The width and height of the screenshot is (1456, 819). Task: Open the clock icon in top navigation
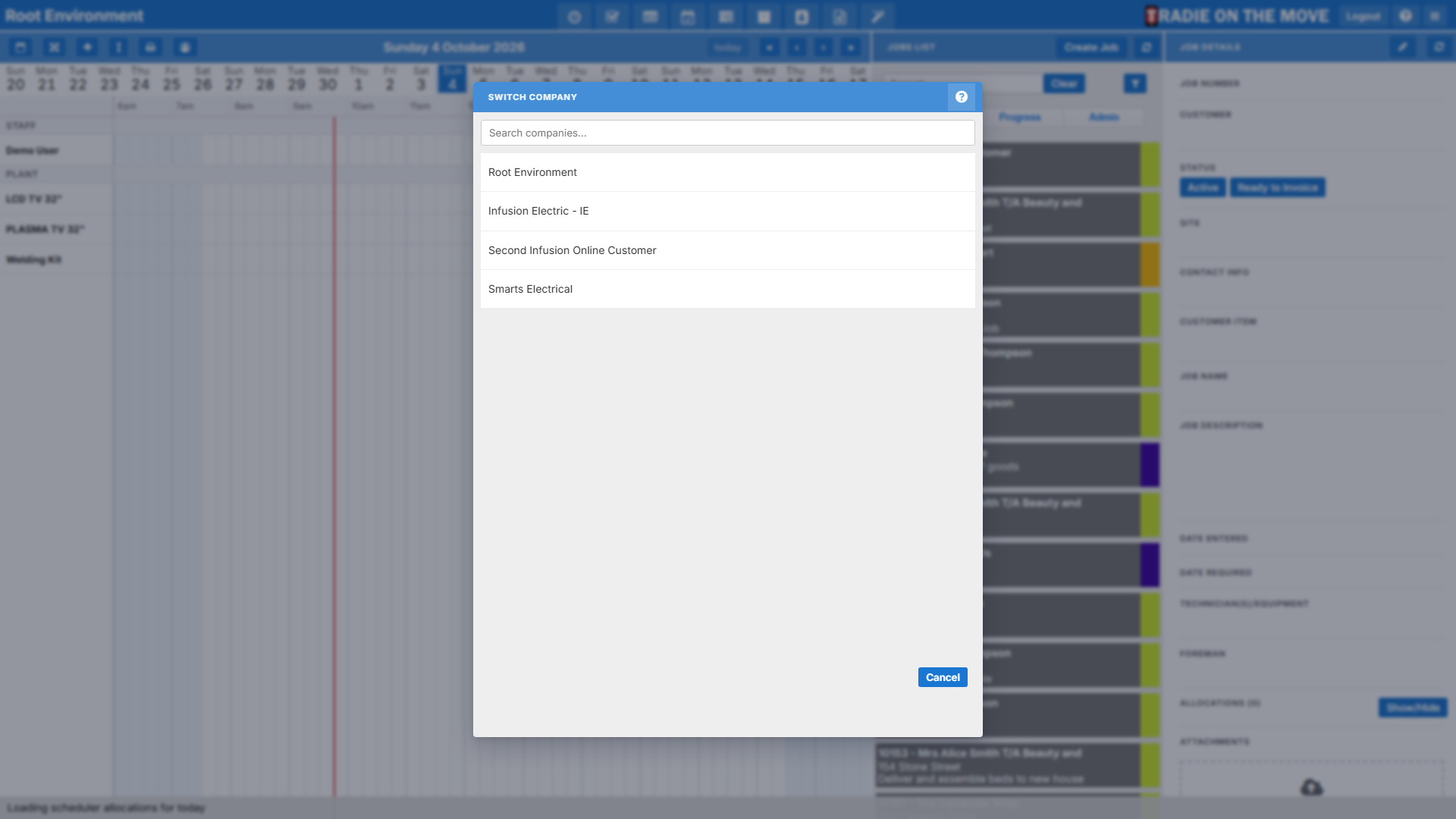[x=574, y=17]
